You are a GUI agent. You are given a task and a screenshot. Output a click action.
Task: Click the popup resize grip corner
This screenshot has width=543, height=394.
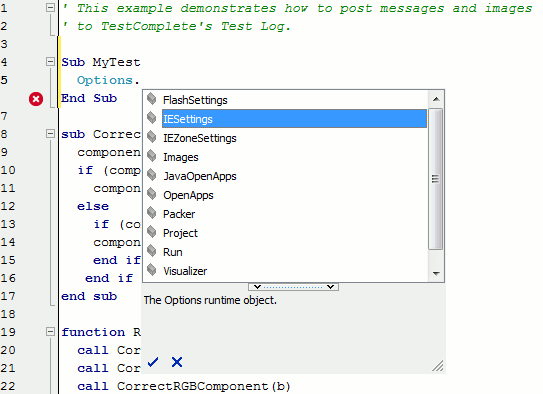[438, 366]
